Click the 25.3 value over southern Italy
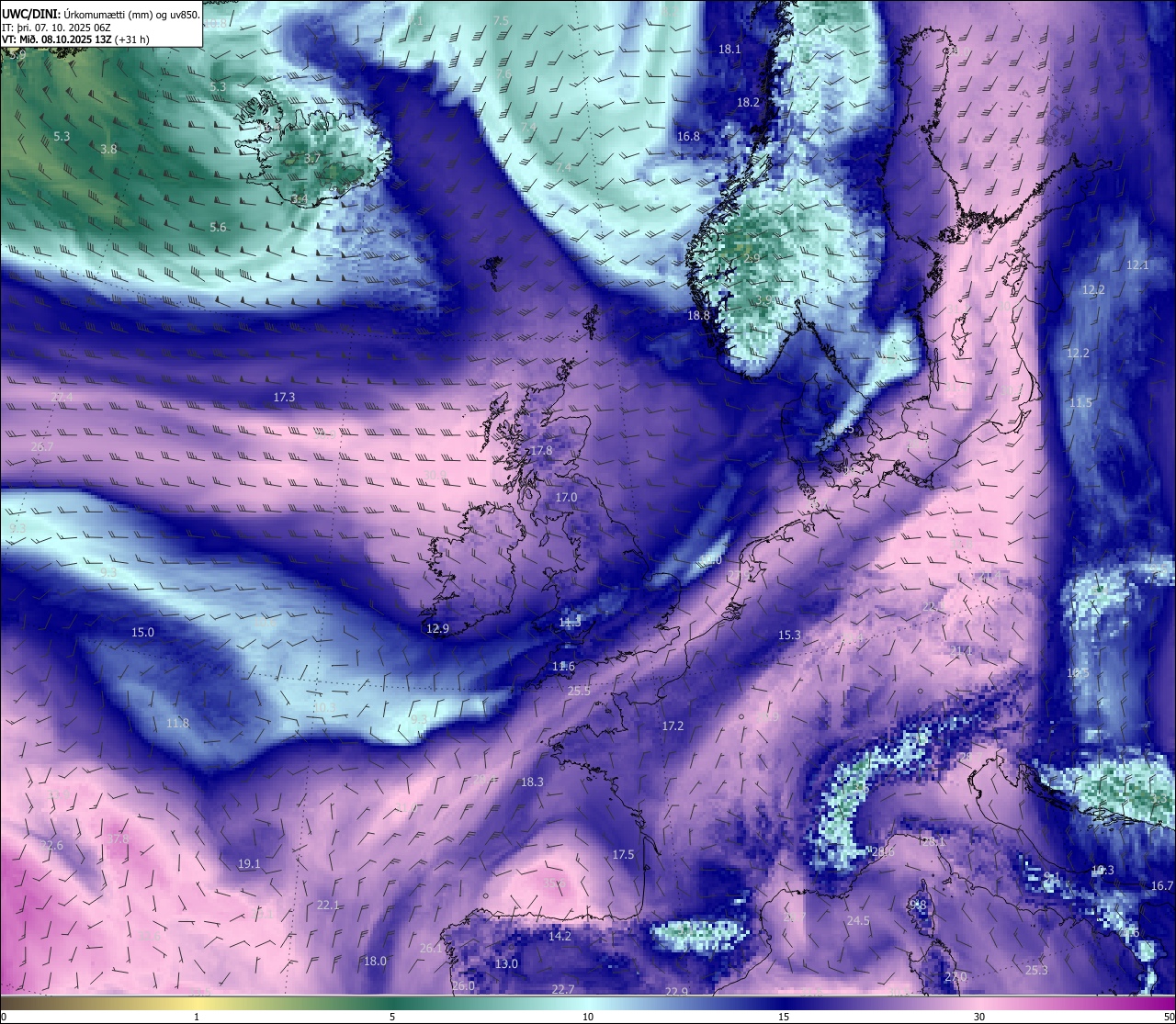Image resolution: width=1176 pixels, height=1024 pixels. coord(1036,971)
